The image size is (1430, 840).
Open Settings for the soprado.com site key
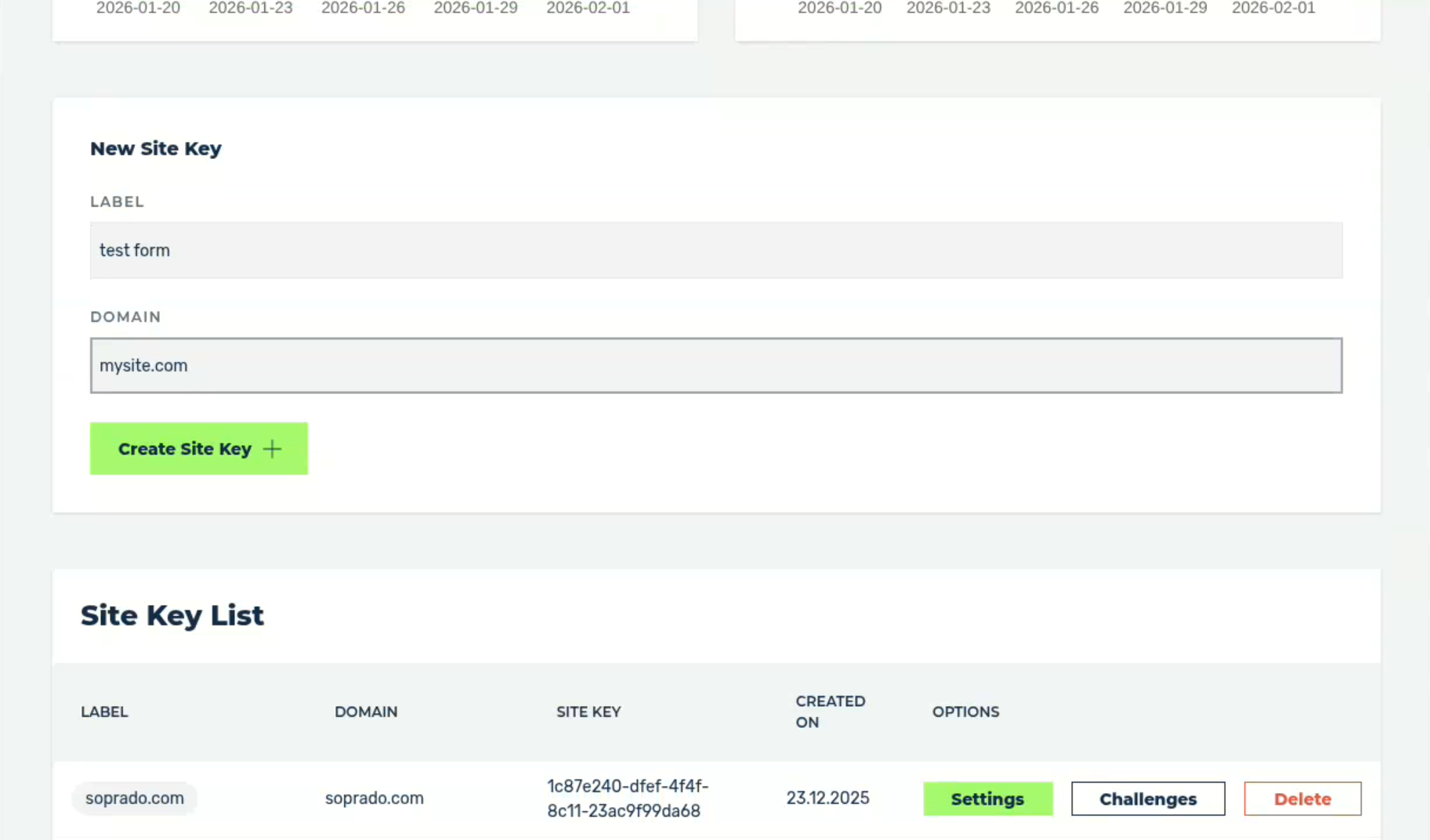coord(987,798)
